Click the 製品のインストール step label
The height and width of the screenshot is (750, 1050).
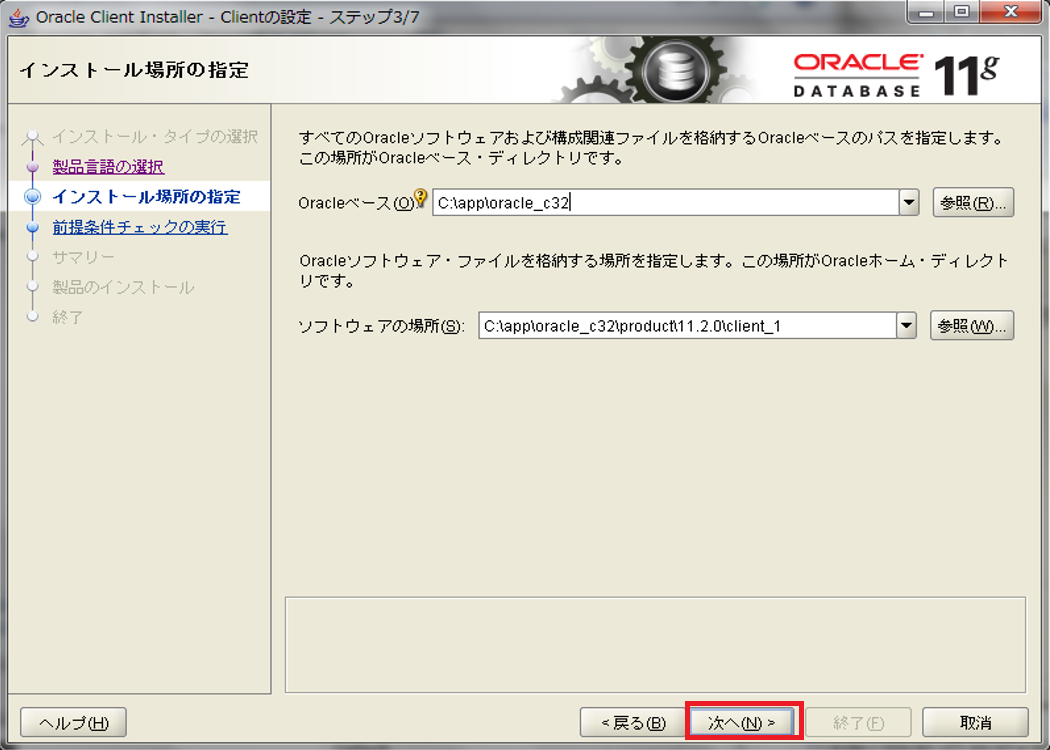click(123, 287)
